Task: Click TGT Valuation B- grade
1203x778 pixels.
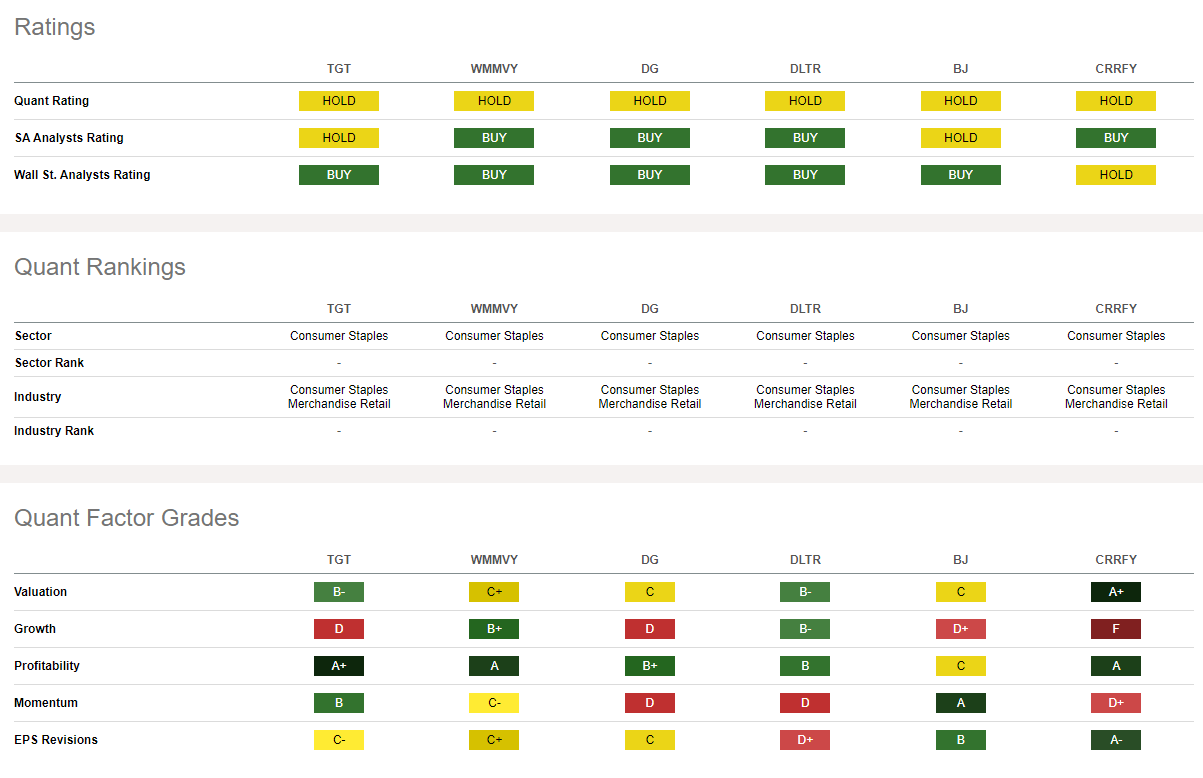Action: pos(339,592)
